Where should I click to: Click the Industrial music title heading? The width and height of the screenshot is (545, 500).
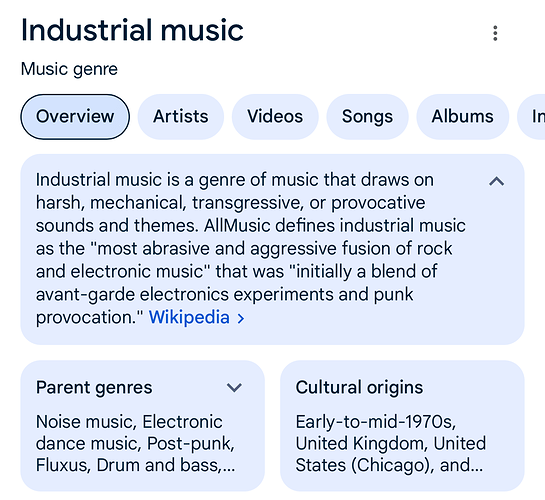click(x=132, y=30)
